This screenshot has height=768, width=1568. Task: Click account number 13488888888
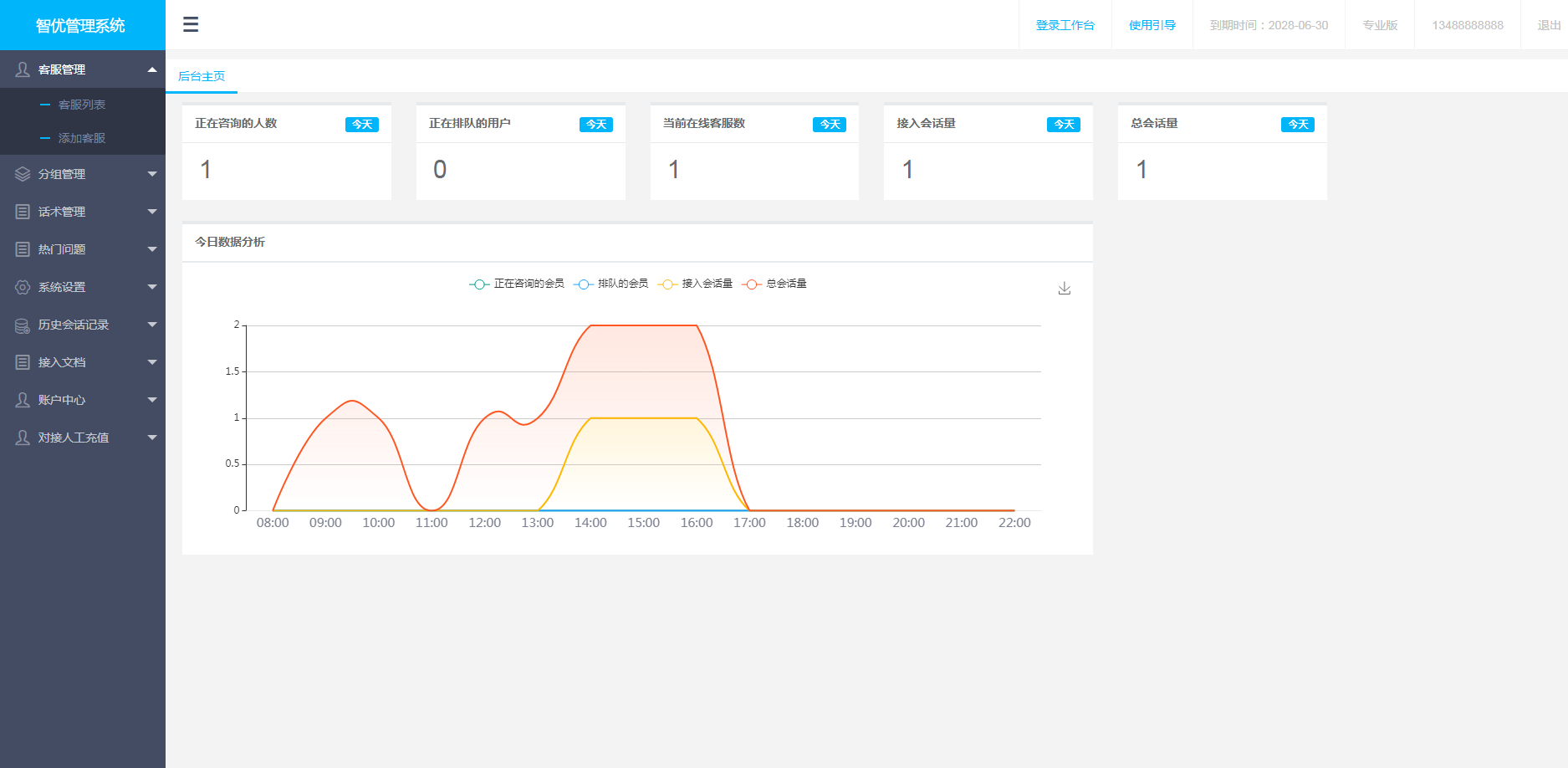[x=1468, y=25]
